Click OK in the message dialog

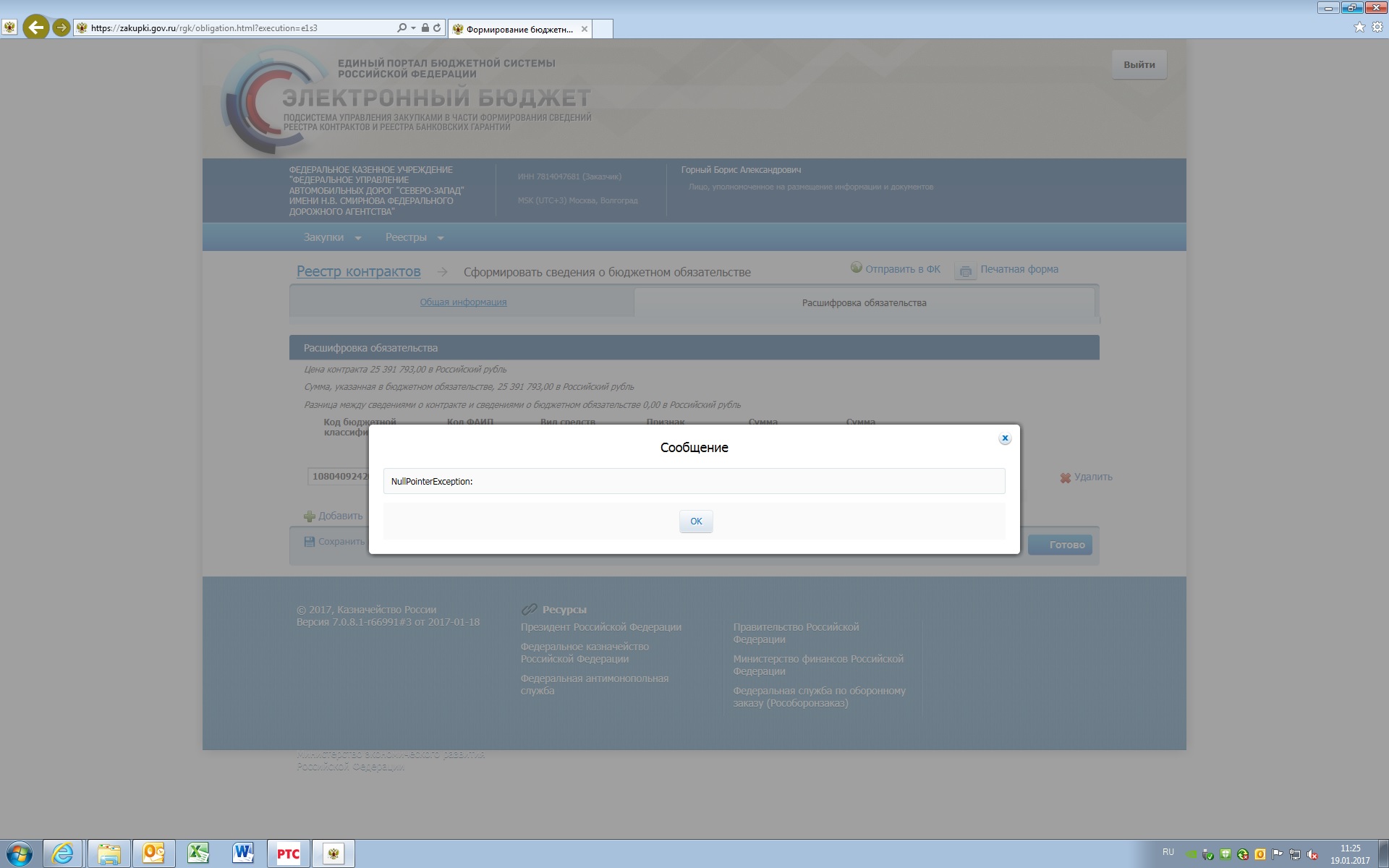click(695, 521)
